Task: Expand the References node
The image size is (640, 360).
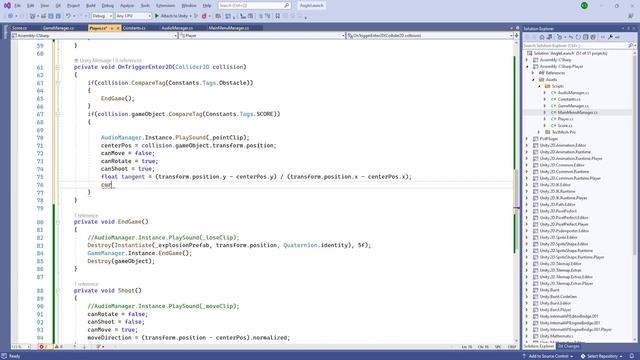Action: [533, 73]
